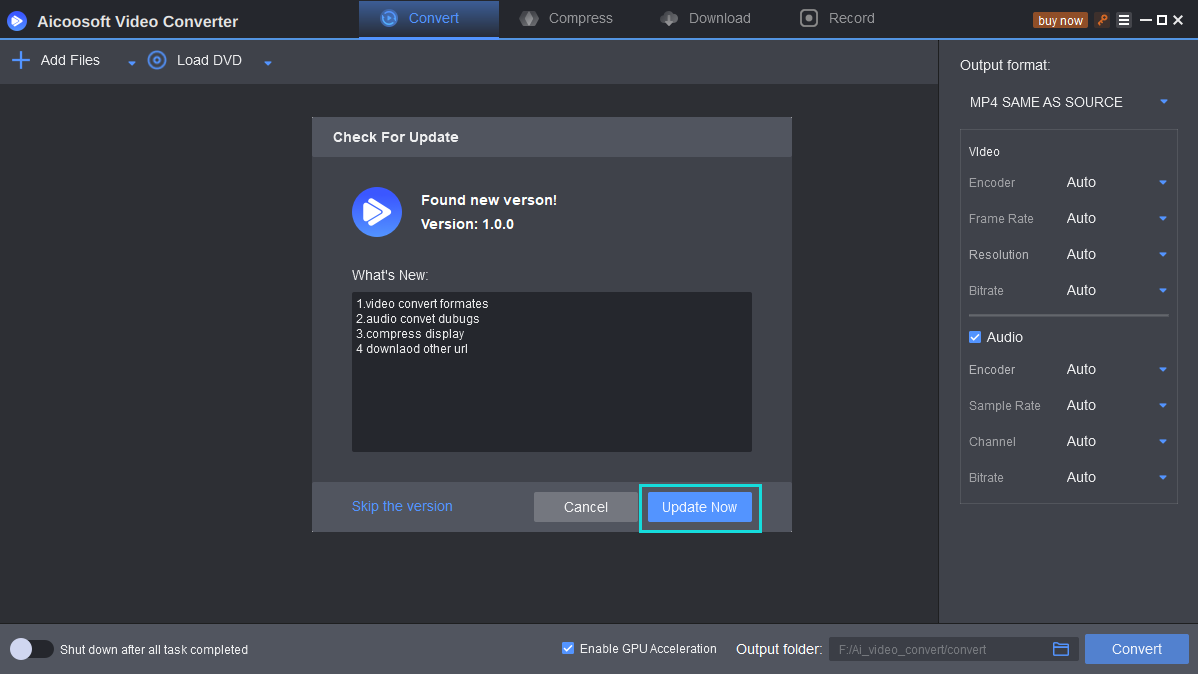This screenshot has width=1198, height=674.
Task: Click the Convert button at bottom right
Action: [1136, 649]
